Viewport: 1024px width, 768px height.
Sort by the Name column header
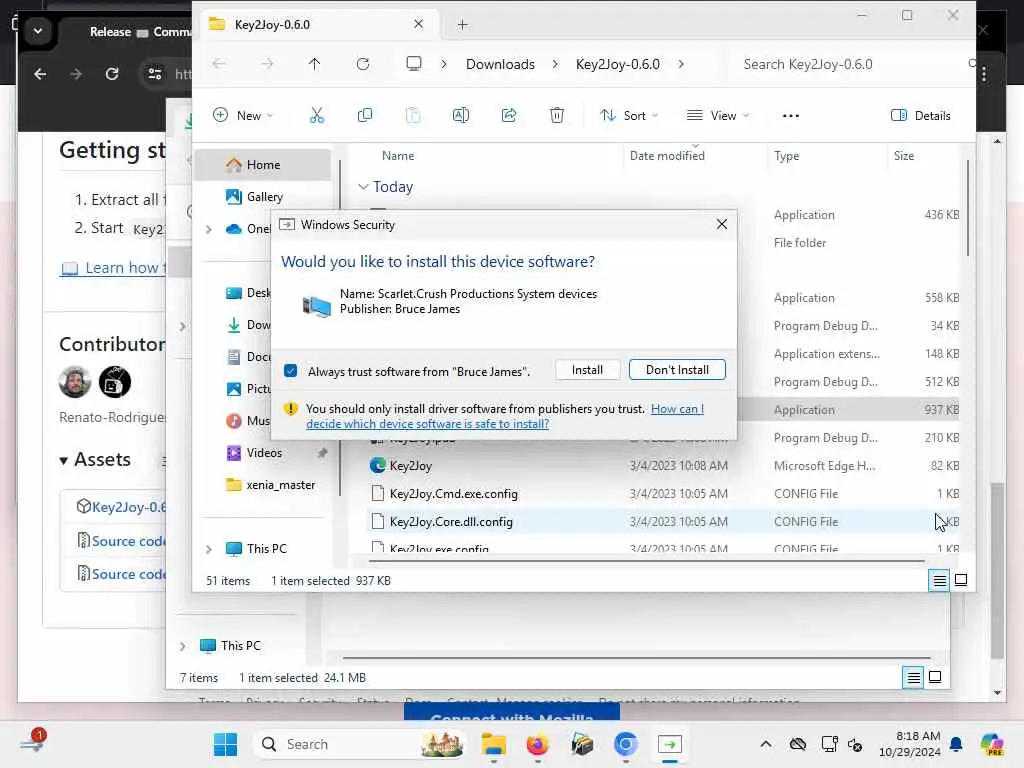coord(398,155)
